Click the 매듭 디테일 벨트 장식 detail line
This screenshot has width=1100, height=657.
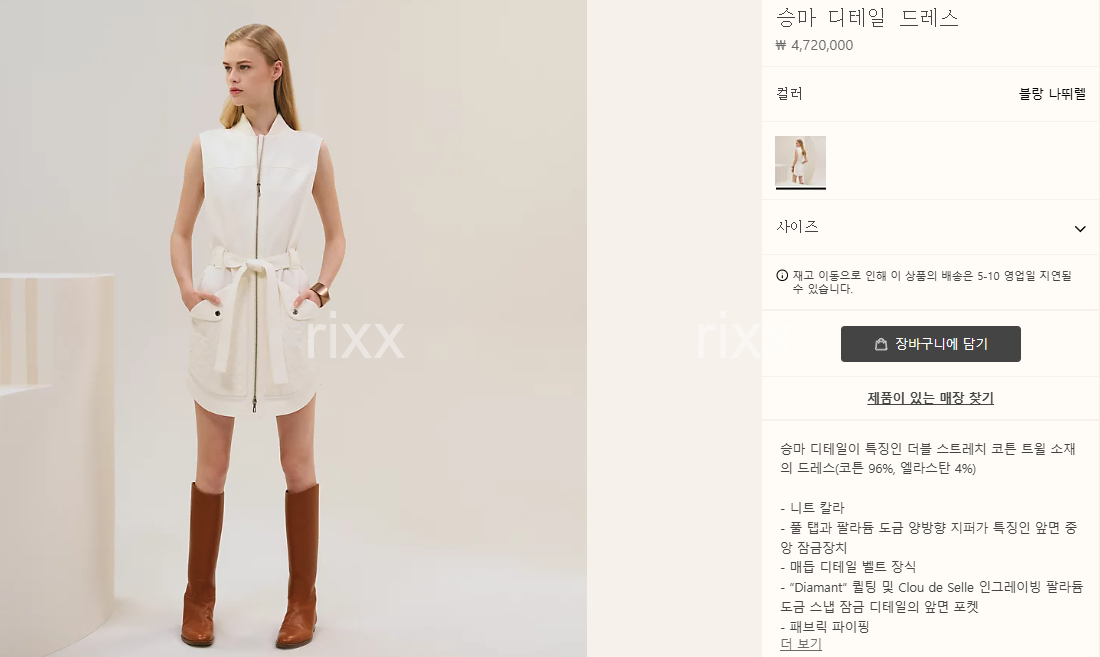(847, 566)
